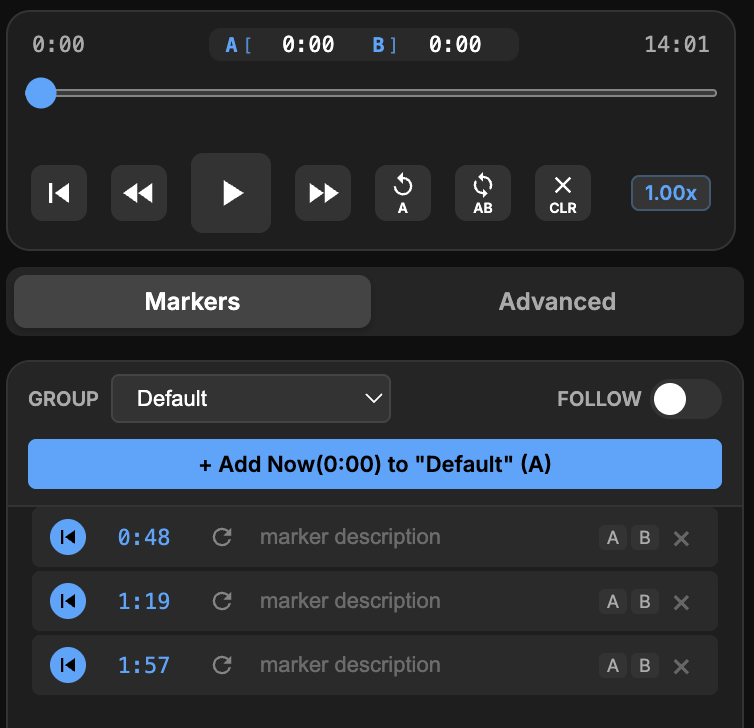The width and height of the screenshot is (754, 728).
Task: Select the Markers tab
Action: click(192, 302)
